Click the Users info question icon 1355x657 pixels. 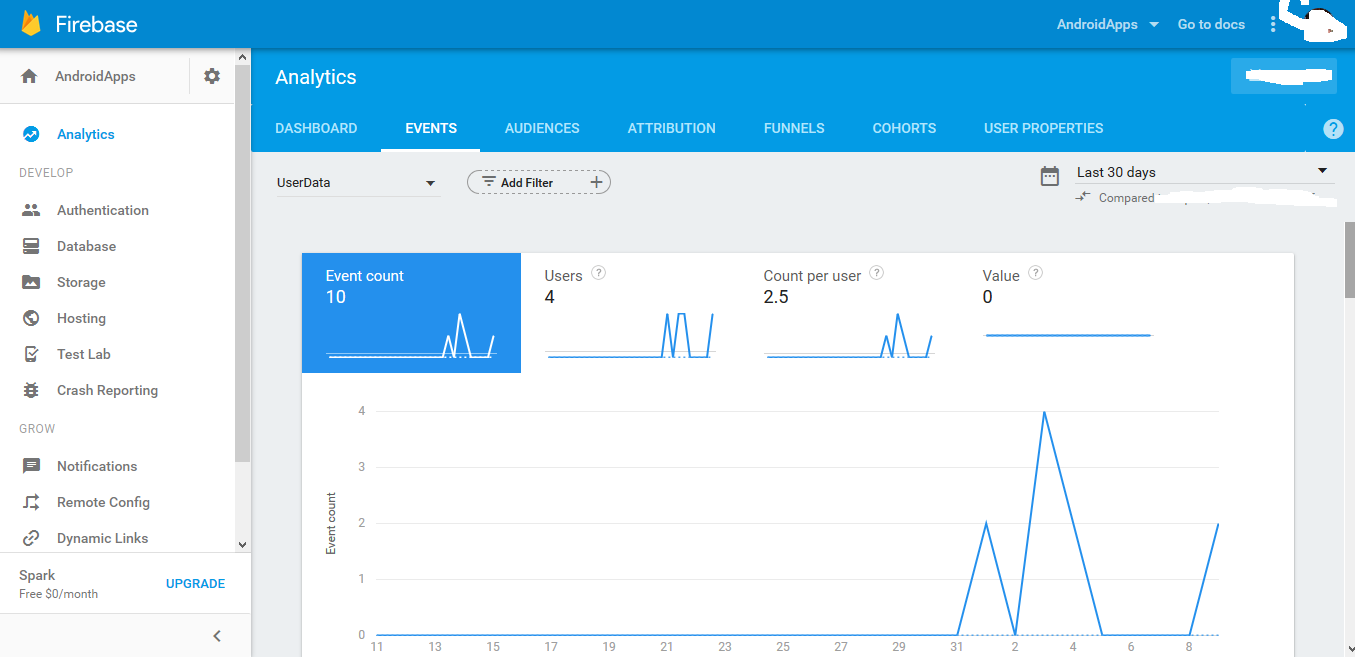599,272
